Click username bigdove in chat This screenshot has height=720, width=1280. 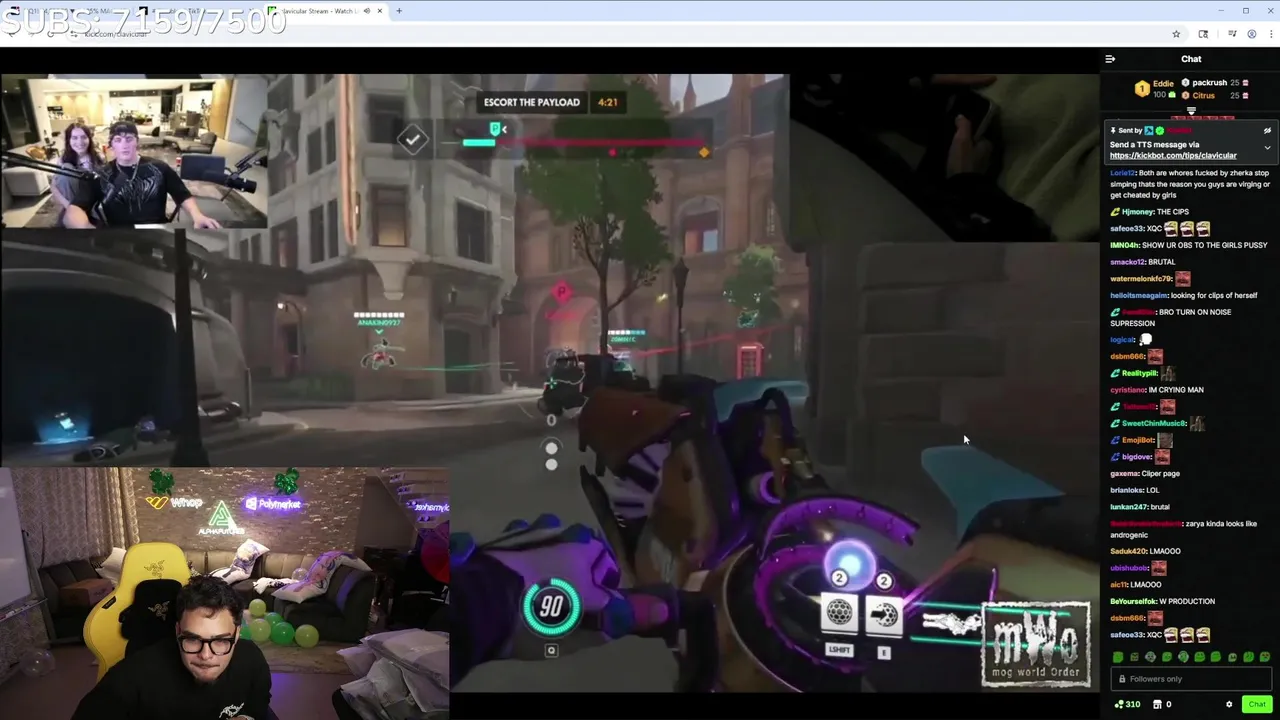tap(1136, 457)
